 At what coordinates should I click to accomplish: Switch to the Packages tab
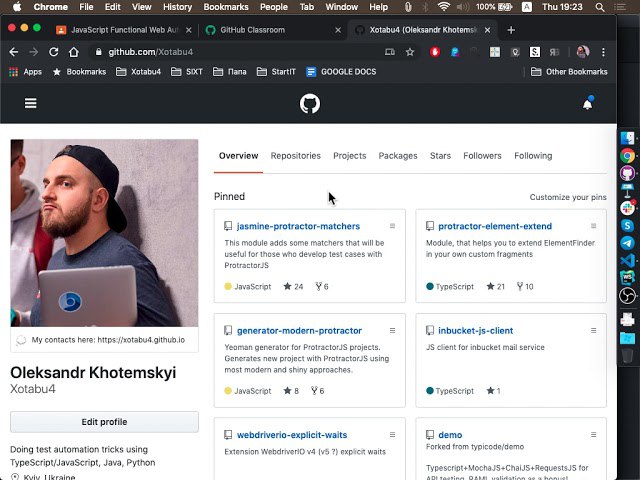398,156
